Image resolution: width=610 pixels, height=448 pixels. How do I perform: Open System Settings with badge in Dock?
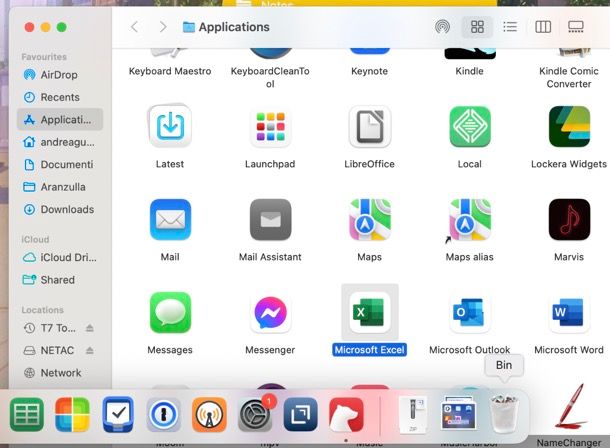(x=255, y=415)
